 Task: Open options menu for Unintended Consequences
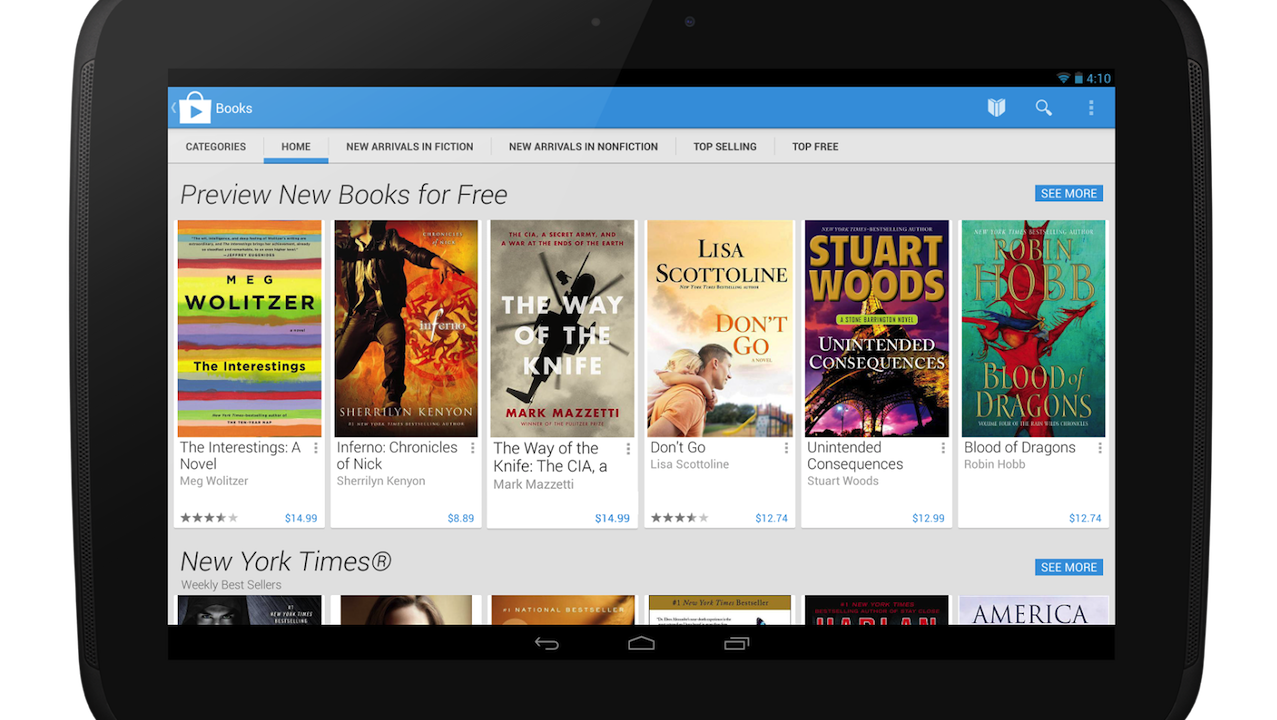coord(943,449)
